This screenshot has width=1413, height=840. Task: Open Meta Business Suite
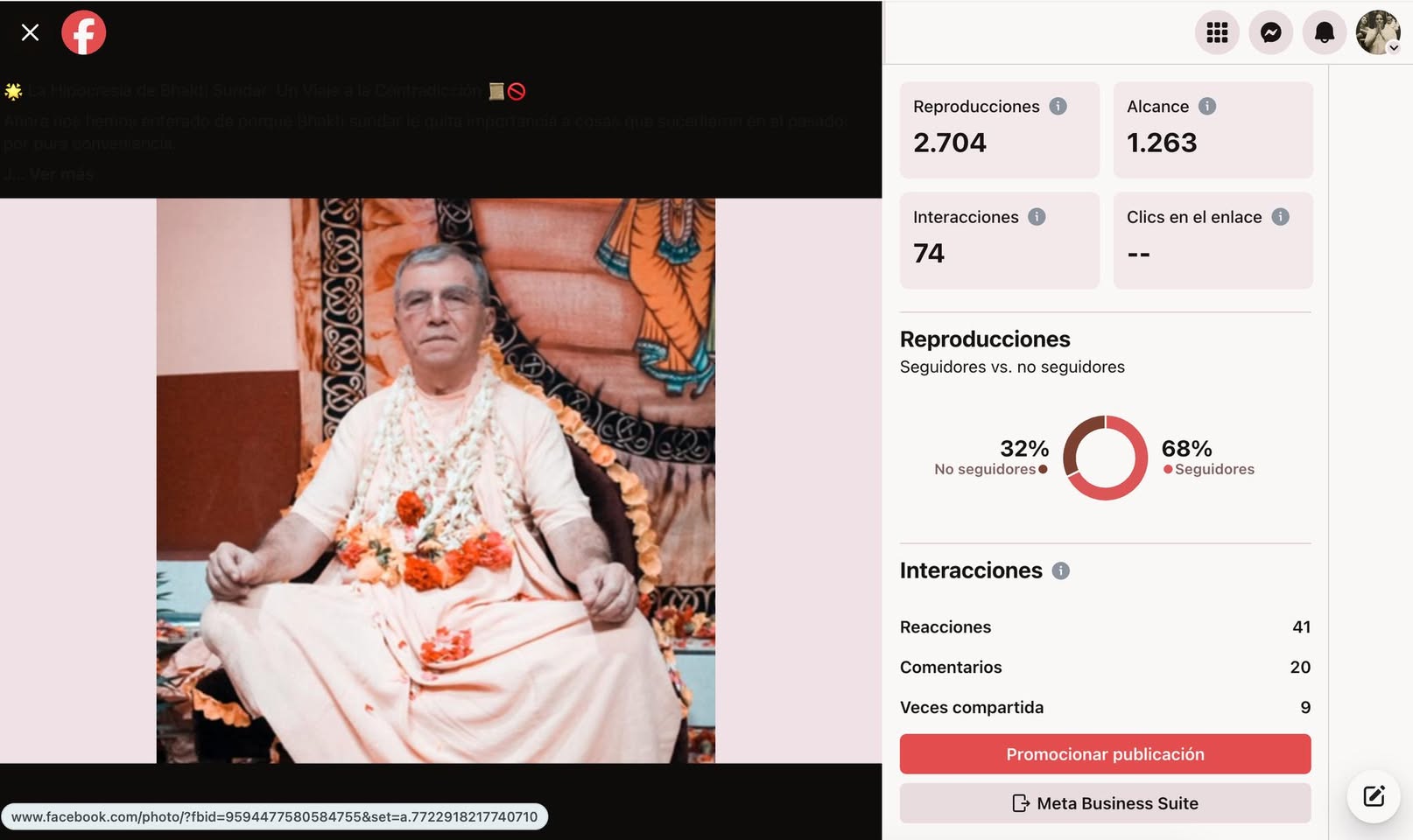point(1105,803)
